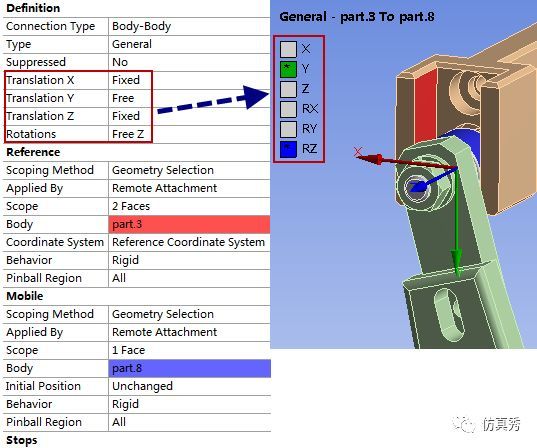
Task: Click the Mobile section header
Action: (x=25, y=296)
